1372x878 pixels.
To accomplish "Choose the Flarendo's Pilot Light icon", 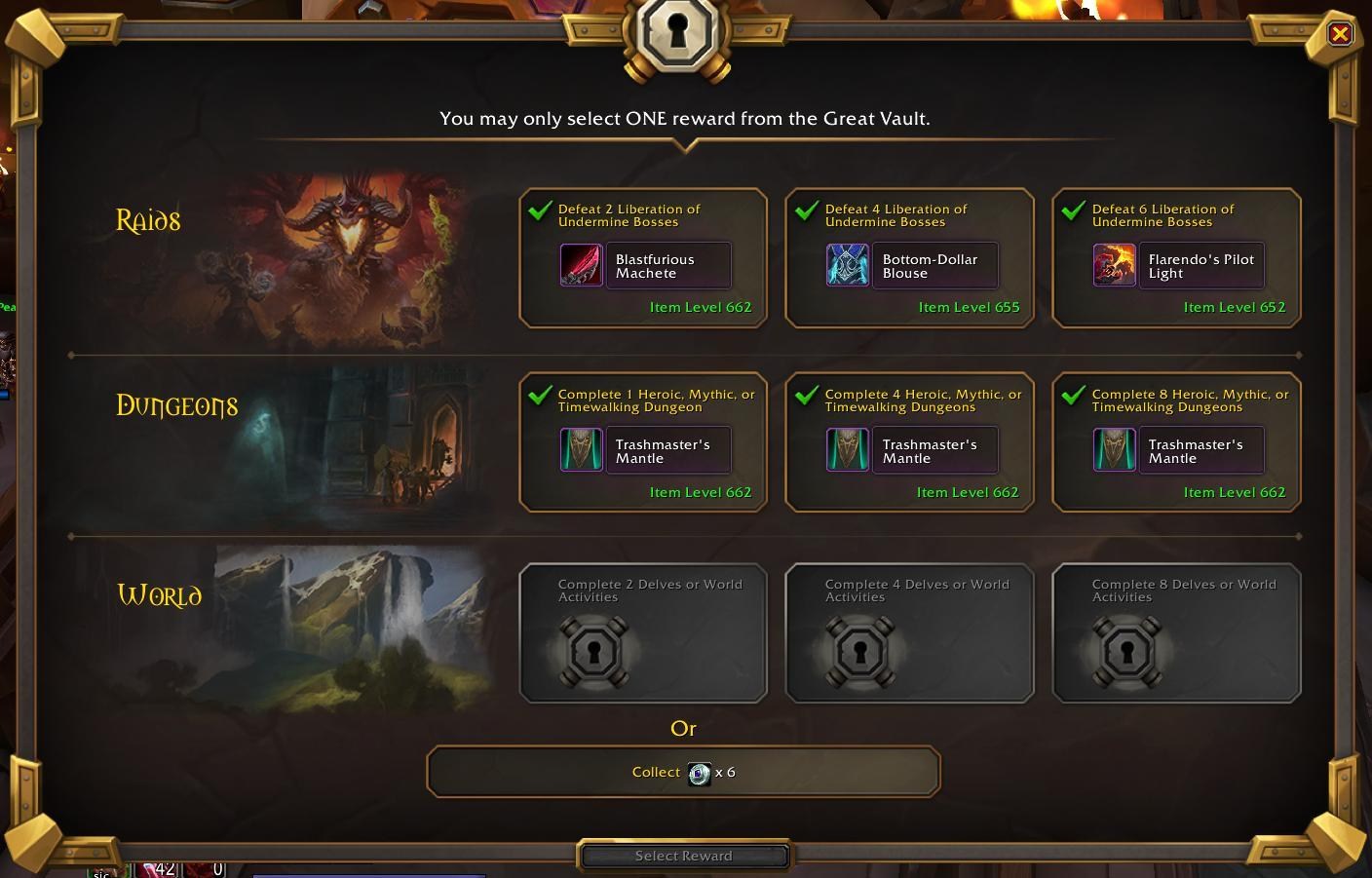I will click(x=1114, y=265).
